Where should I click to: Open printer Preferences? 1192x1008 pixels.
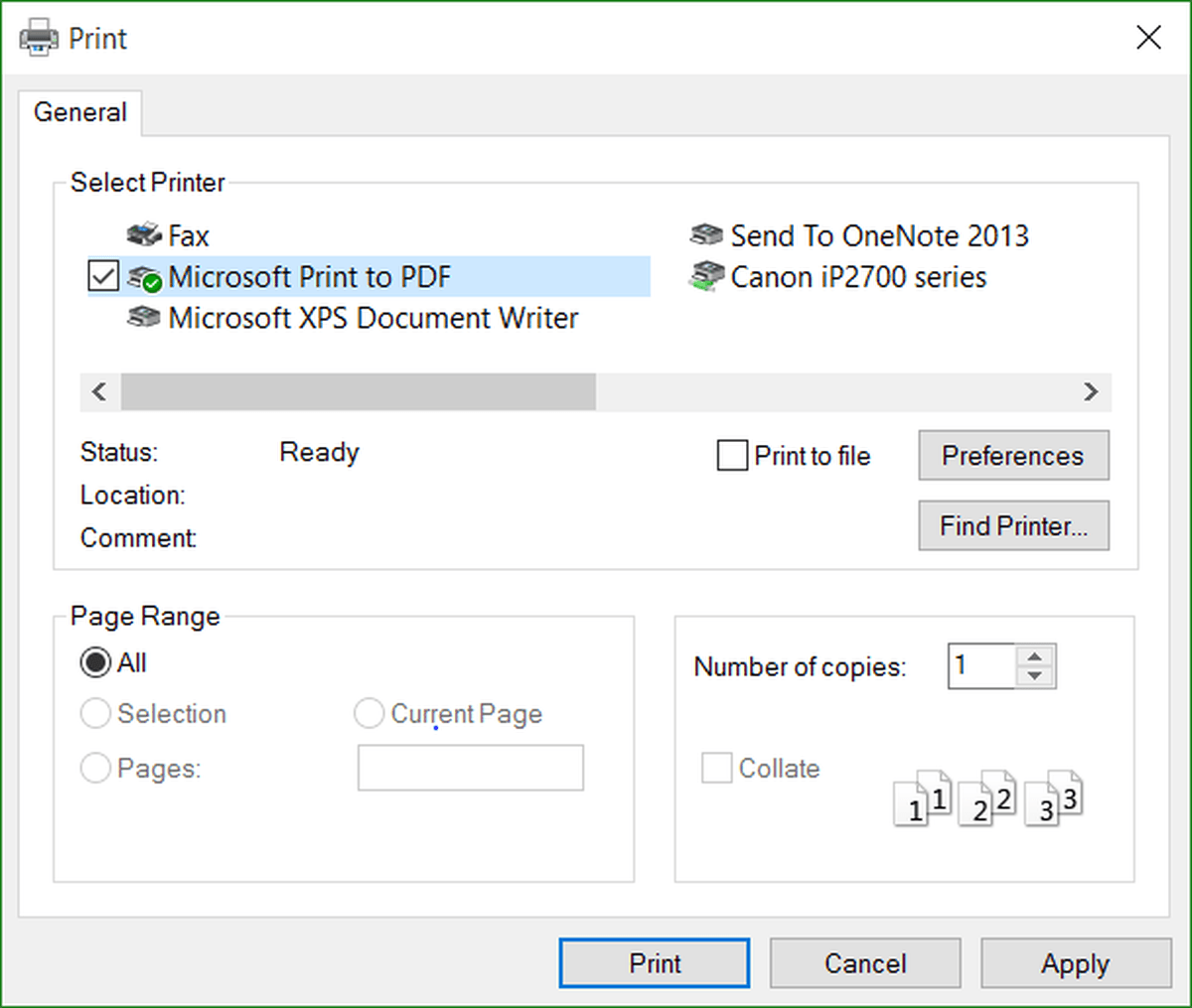click(x=1013, y=455)
